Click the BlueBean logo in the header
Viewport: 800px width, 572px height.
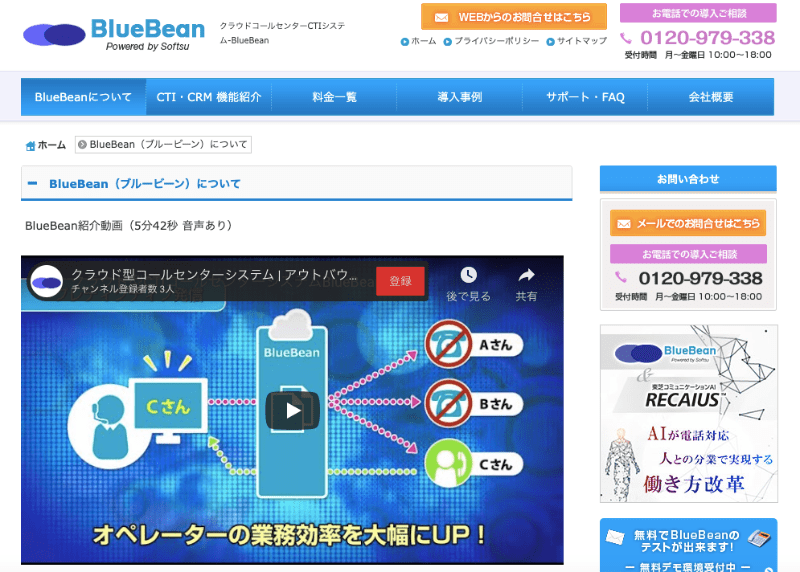point(114,34)
